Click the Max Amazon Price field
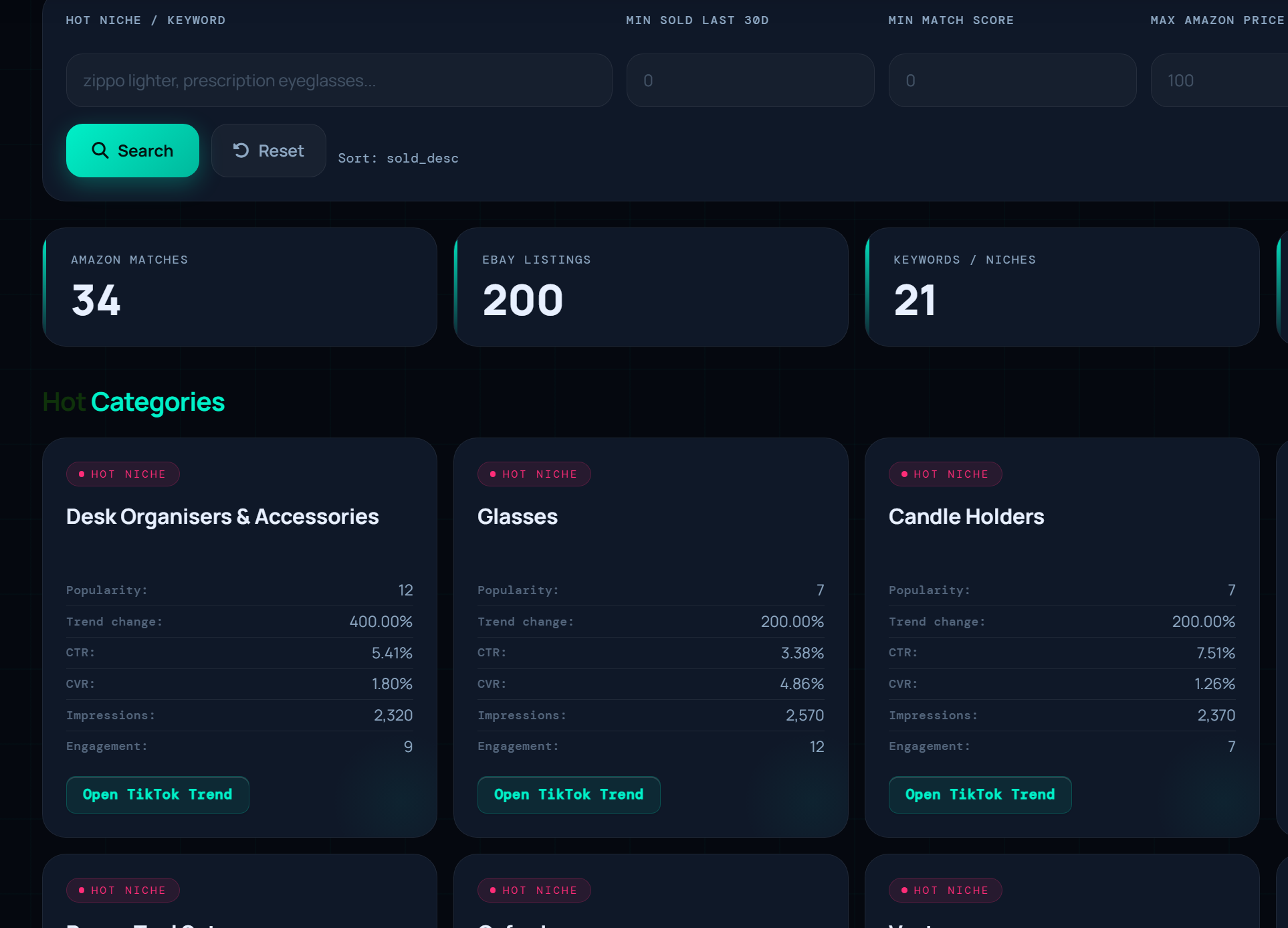1288x928 pixels. [1218, 80]
